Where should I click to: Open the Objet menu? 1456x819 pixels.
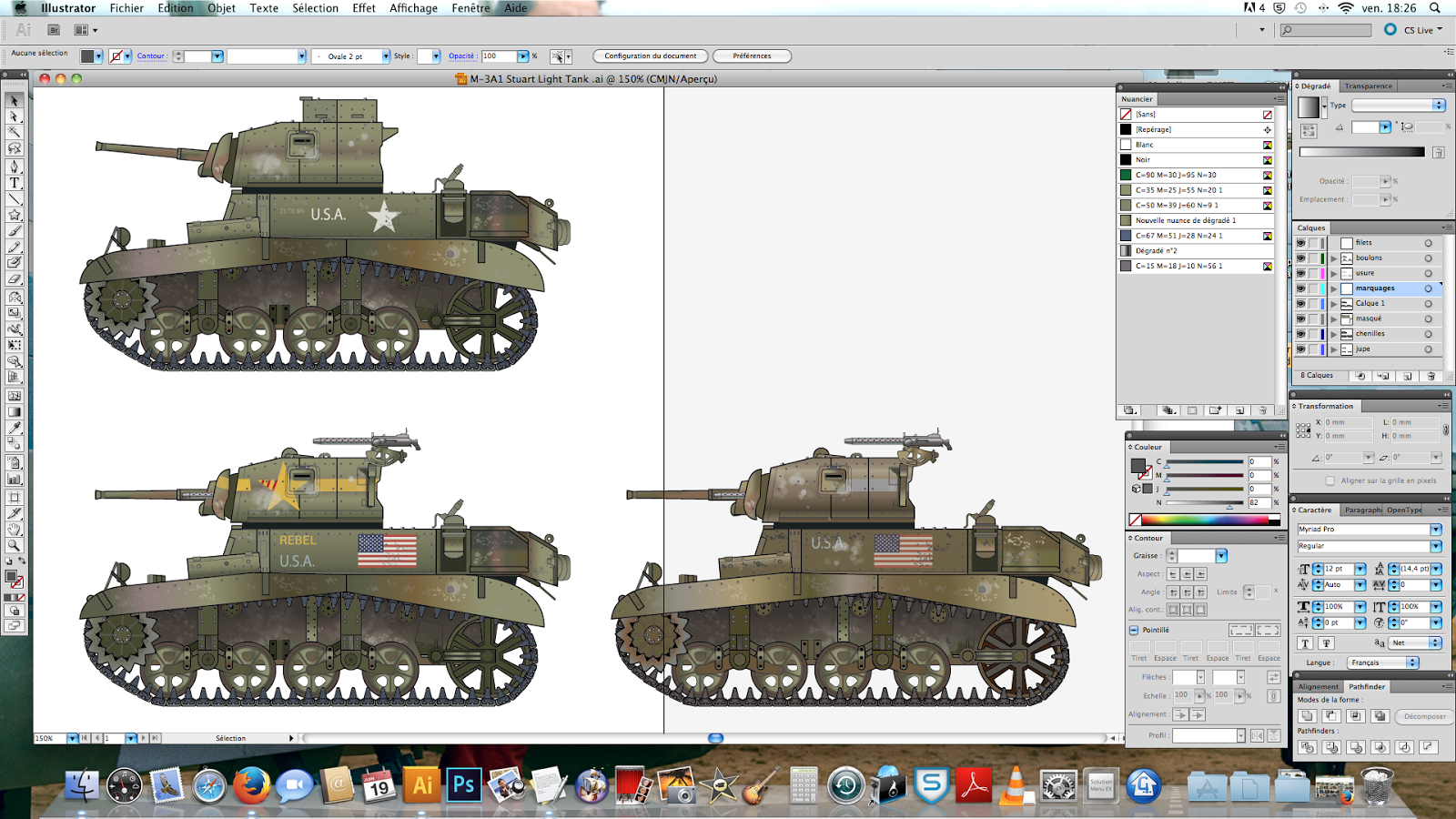pyautogui.click(x=221, y=8)
